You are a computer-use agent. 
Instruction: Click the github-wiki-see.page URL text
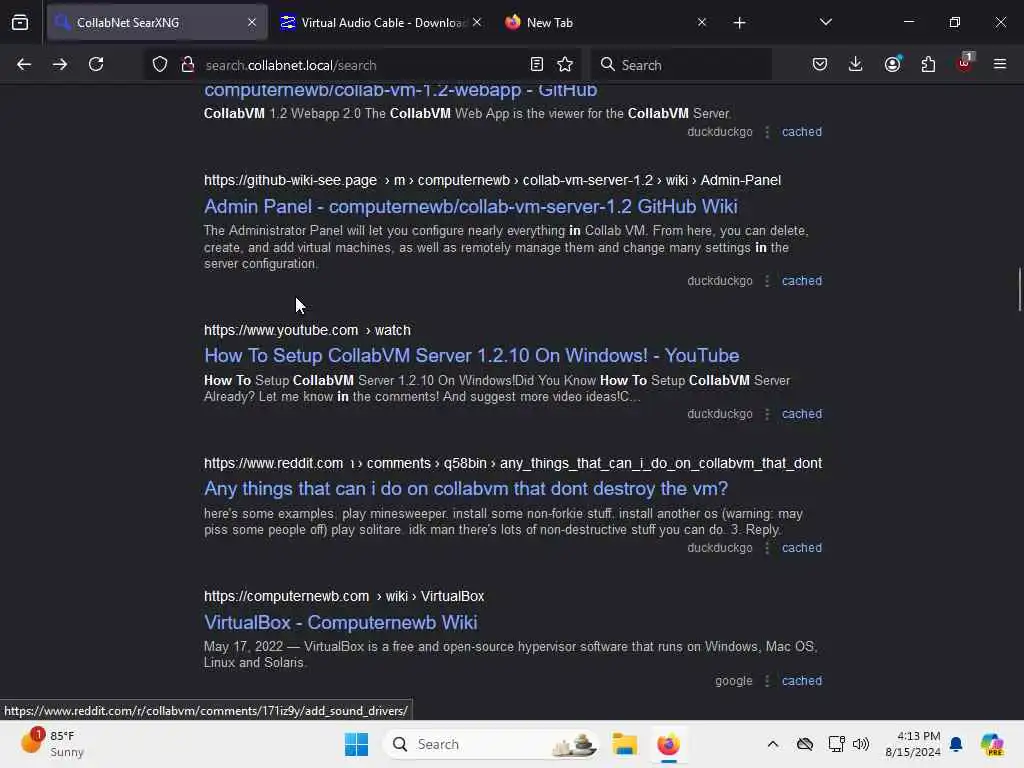492,180
